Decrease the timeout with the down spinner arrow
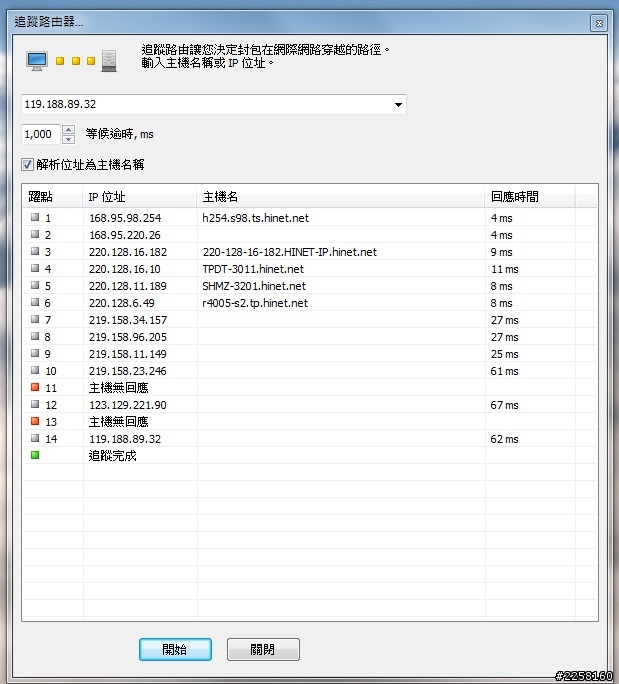Screen dimensions: 619x684 pos(68,139)
